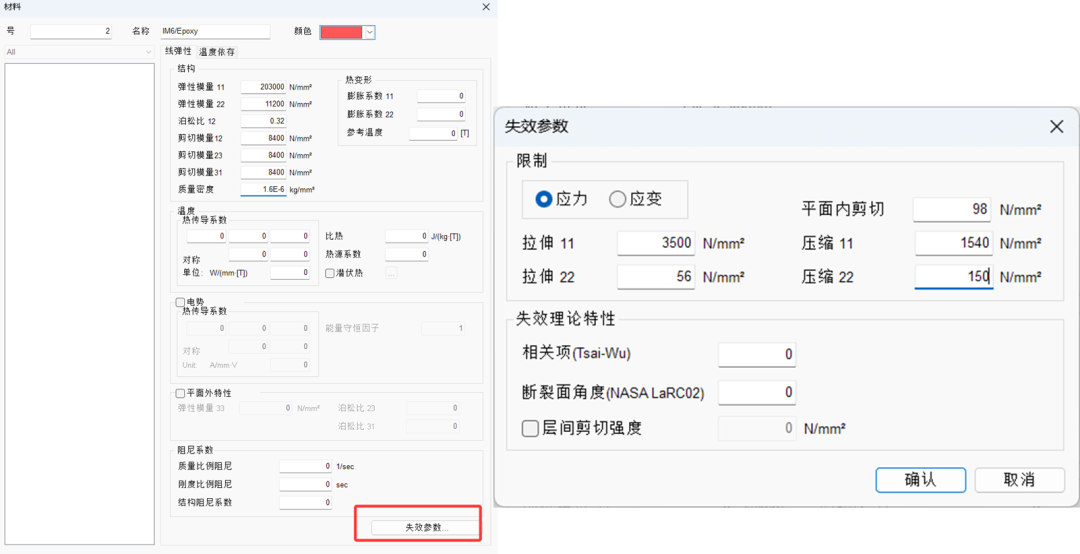Edit the 剪切模量12 value field
The width and height of the screenshot is (1080, 554).
pos(263,138)
